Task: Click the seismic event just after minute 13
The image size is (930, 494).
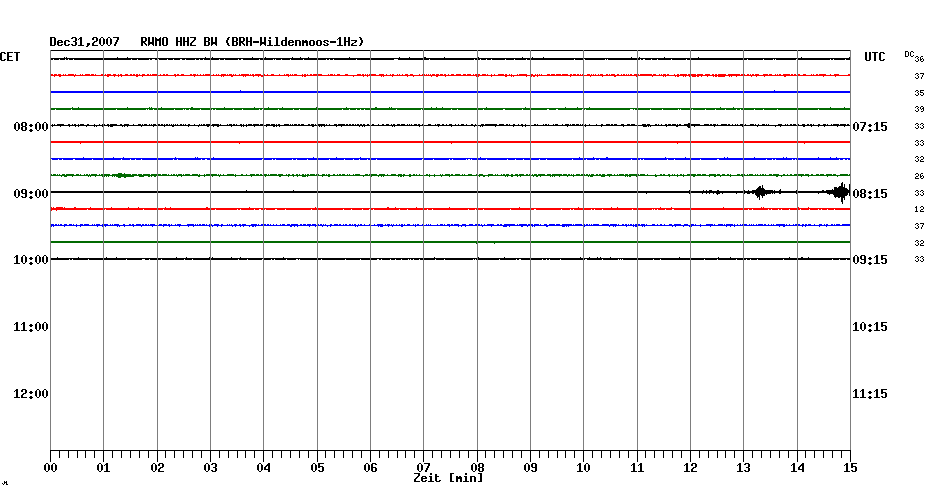Action: pos(762,192)
